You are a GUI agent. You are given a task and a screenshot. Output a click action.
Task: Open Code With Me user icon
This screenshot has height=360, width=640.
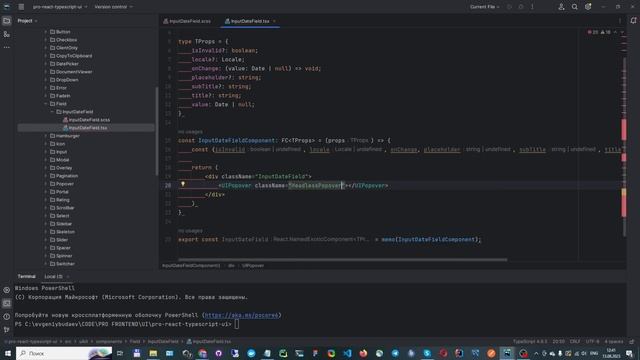561,7
